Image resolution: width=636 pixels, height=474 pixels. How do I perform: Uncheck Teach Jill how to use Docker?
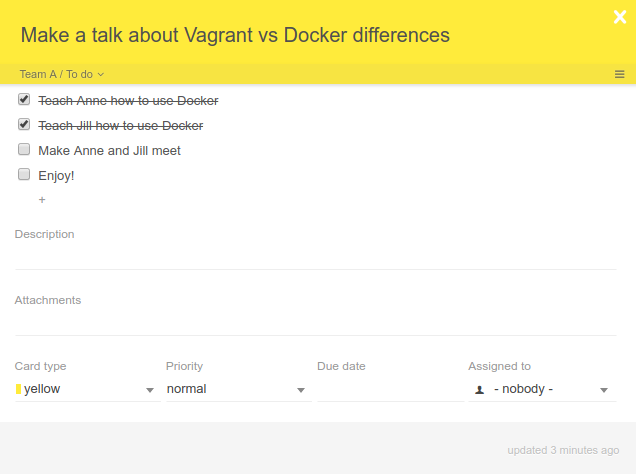(24, 125)
